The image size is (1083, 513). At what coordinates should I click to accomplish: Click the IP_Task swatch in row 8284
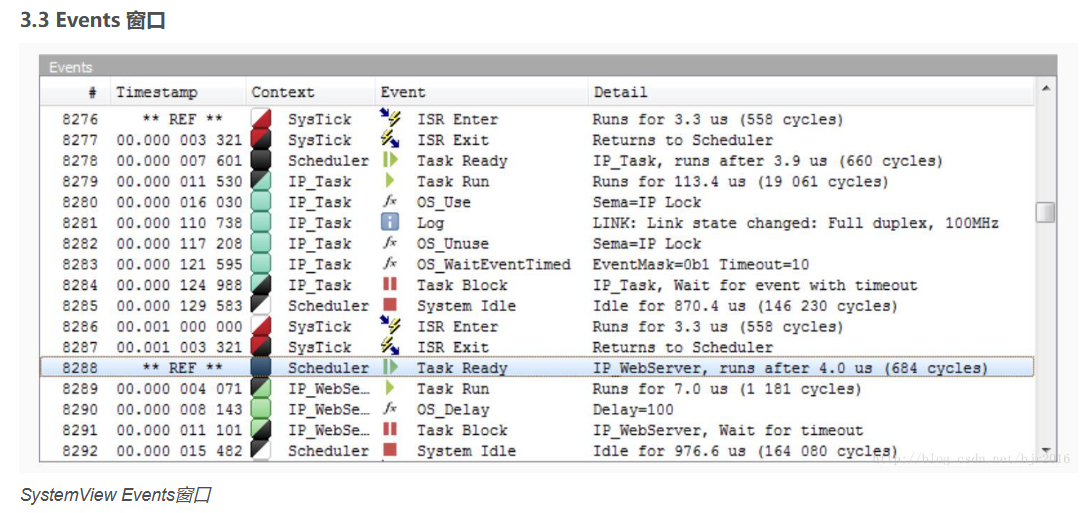(x=261, y=284)
